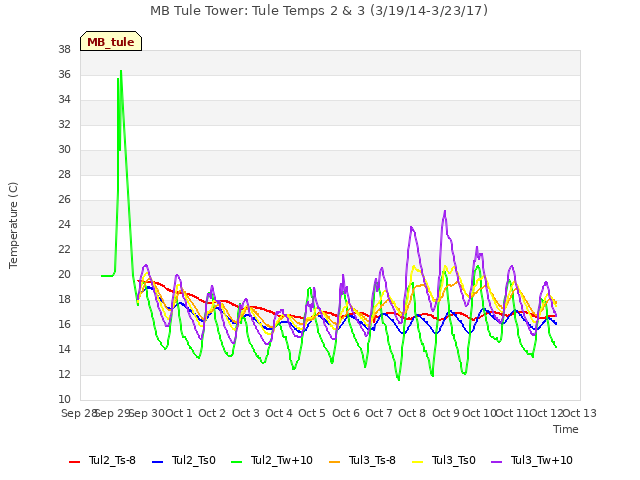Click the purple Tul3_Tw+10 legend swatch
Screen dimensions: 640x480
(x=496, y=462)
